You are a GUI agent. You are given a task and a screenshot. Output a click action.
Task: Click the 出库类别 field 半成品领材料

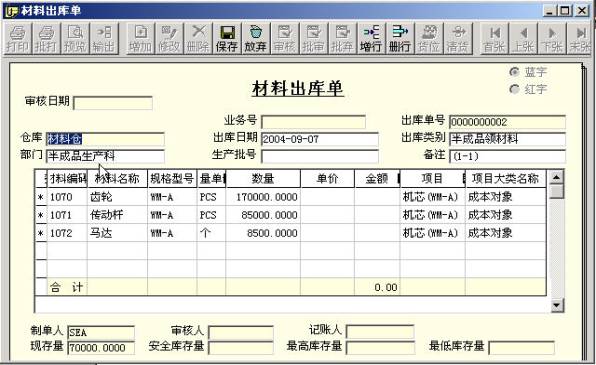507,139
